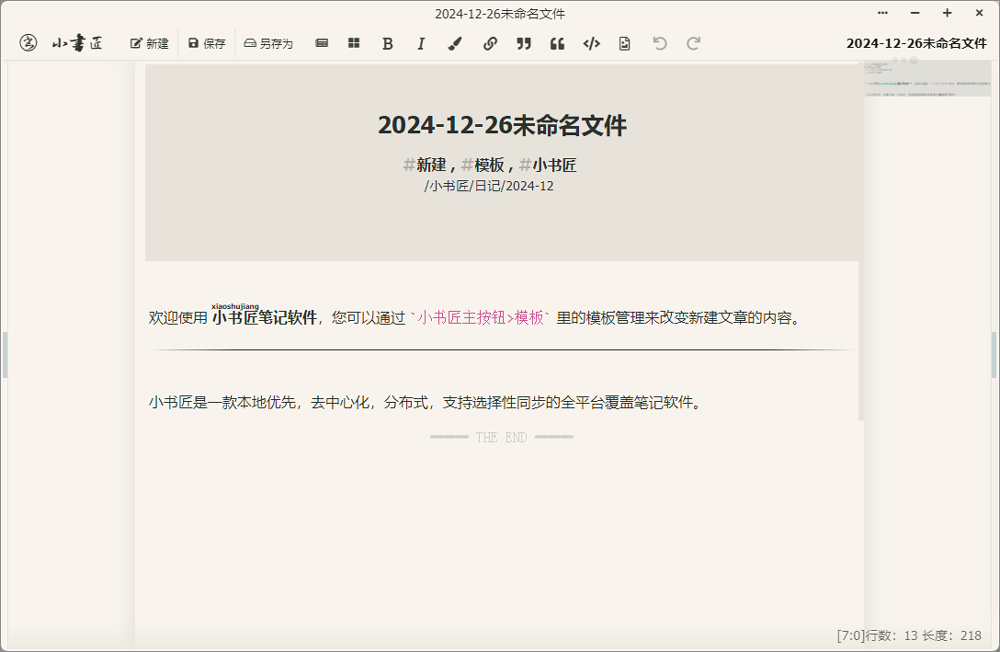Click the cursor position [7:0] indicator
Screen dimensions: 1000x652
851,635
